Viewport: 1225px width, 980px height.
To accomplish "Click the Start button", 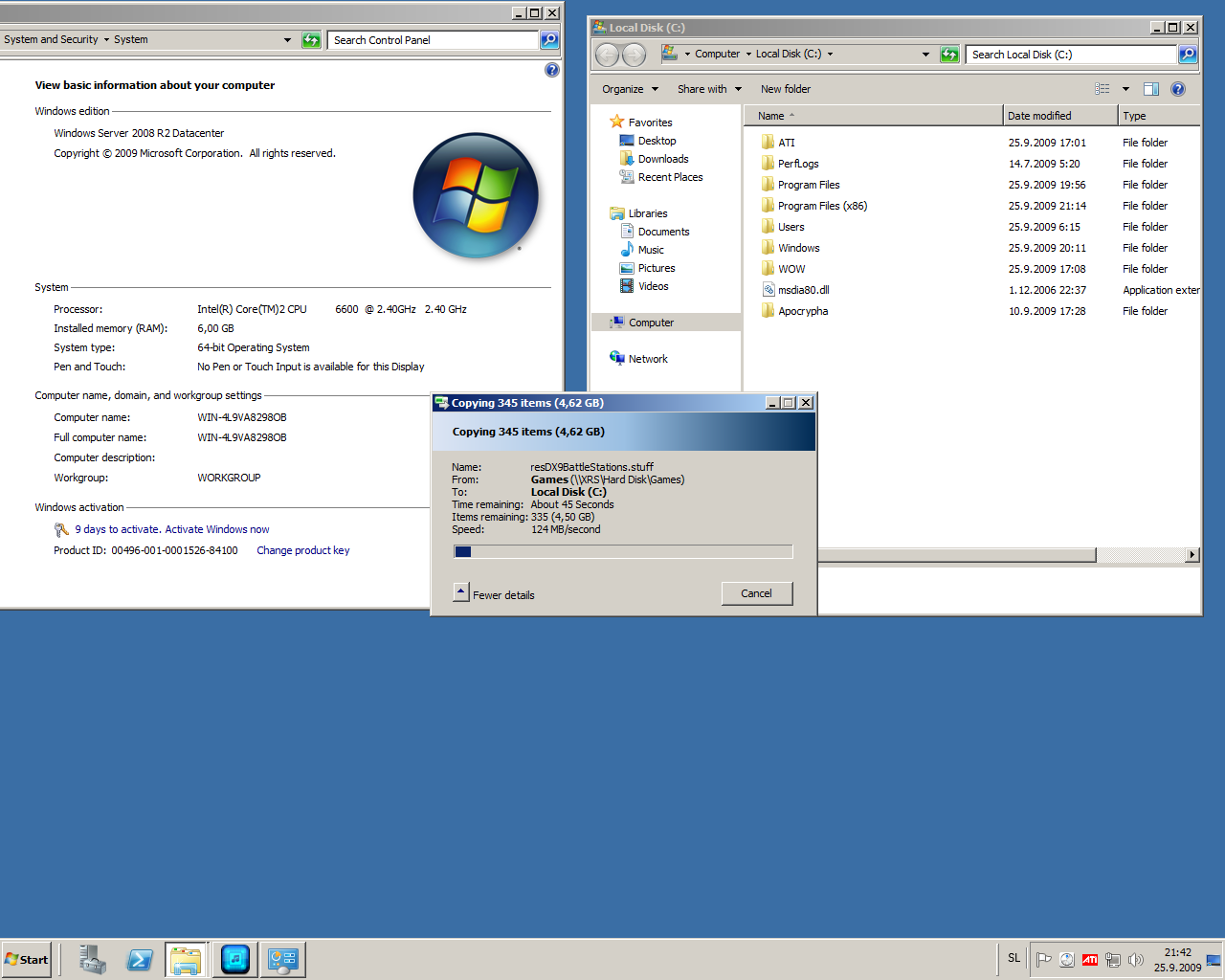I will tap(27, 959).
